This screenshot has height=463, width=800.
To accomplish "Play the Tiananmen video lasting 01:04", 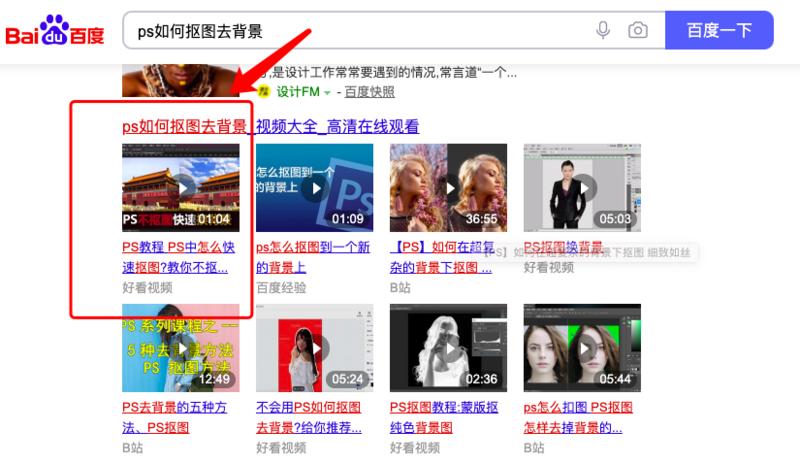I will [x=181, y=187].
